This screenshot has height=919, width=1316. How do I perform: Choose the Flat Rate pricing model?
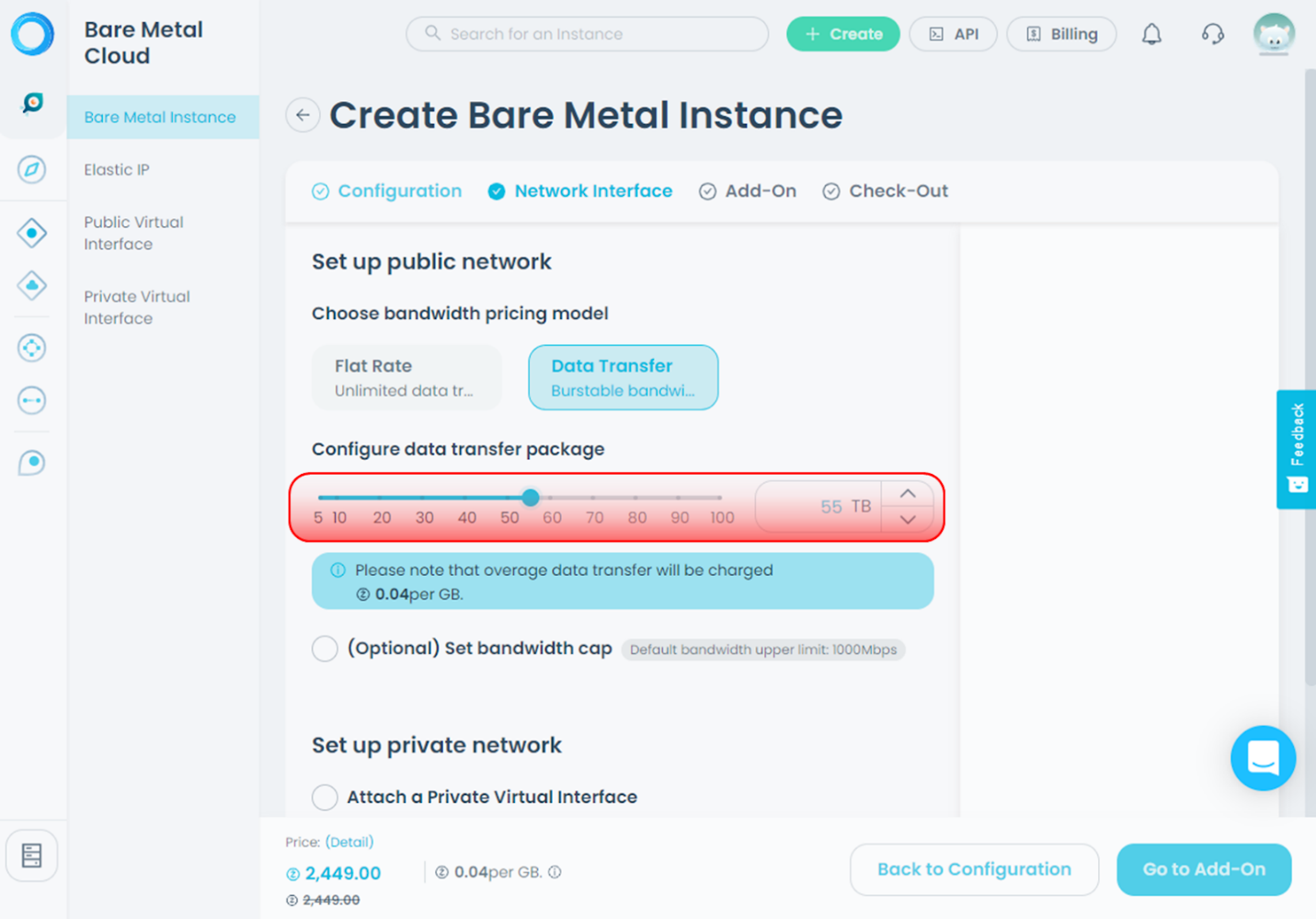406,377
